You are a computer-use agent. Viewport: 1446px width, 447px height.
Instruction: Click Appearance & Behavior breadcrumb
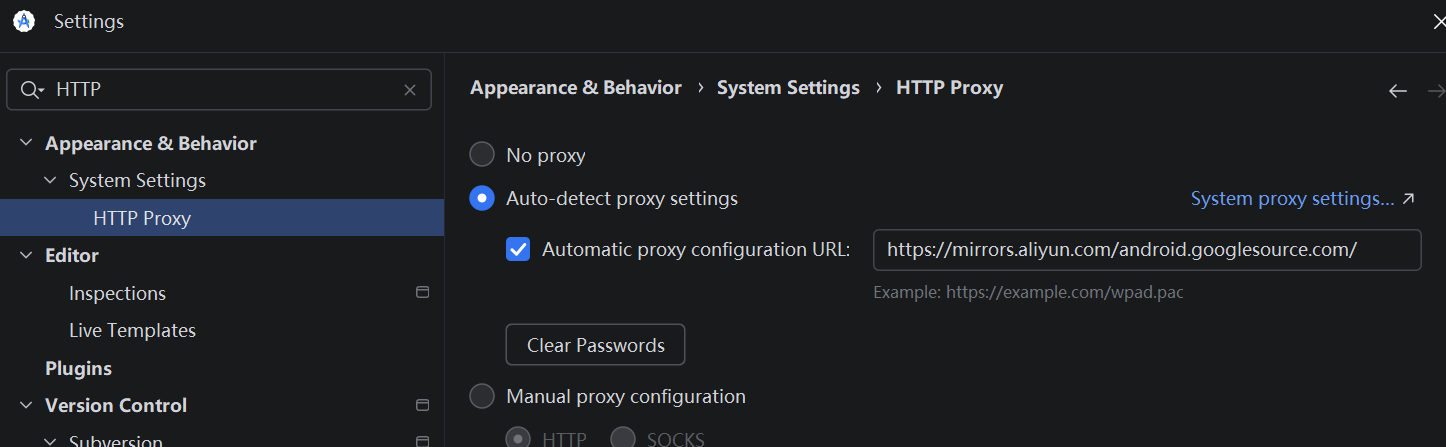[576, 88]
